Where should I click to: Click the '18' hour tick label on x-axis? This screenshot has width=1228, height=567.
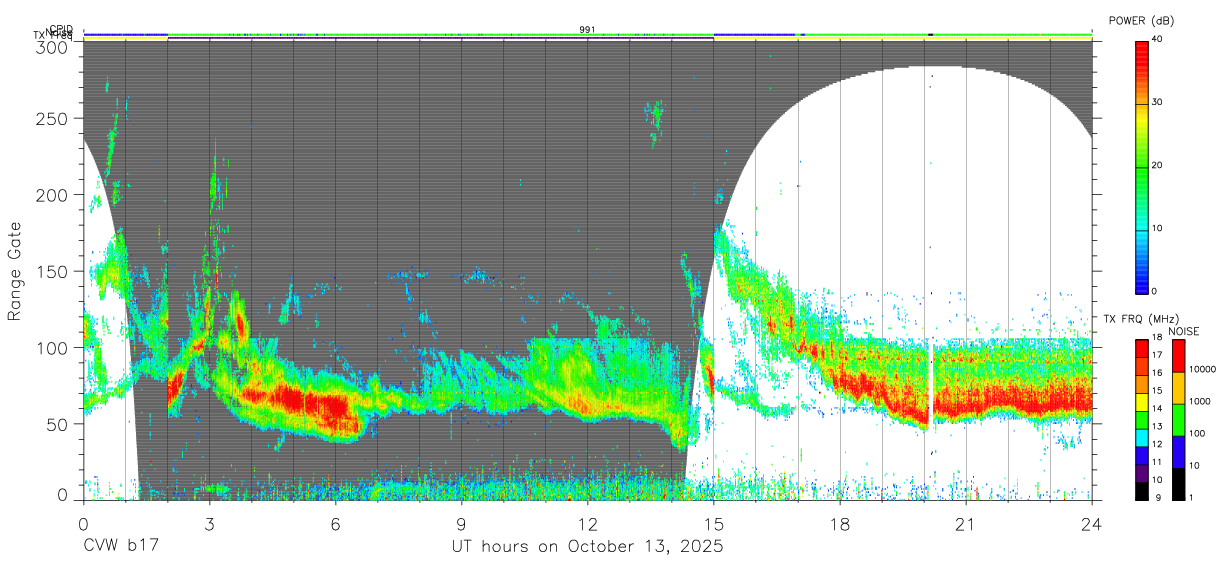[x=840, y=523]
